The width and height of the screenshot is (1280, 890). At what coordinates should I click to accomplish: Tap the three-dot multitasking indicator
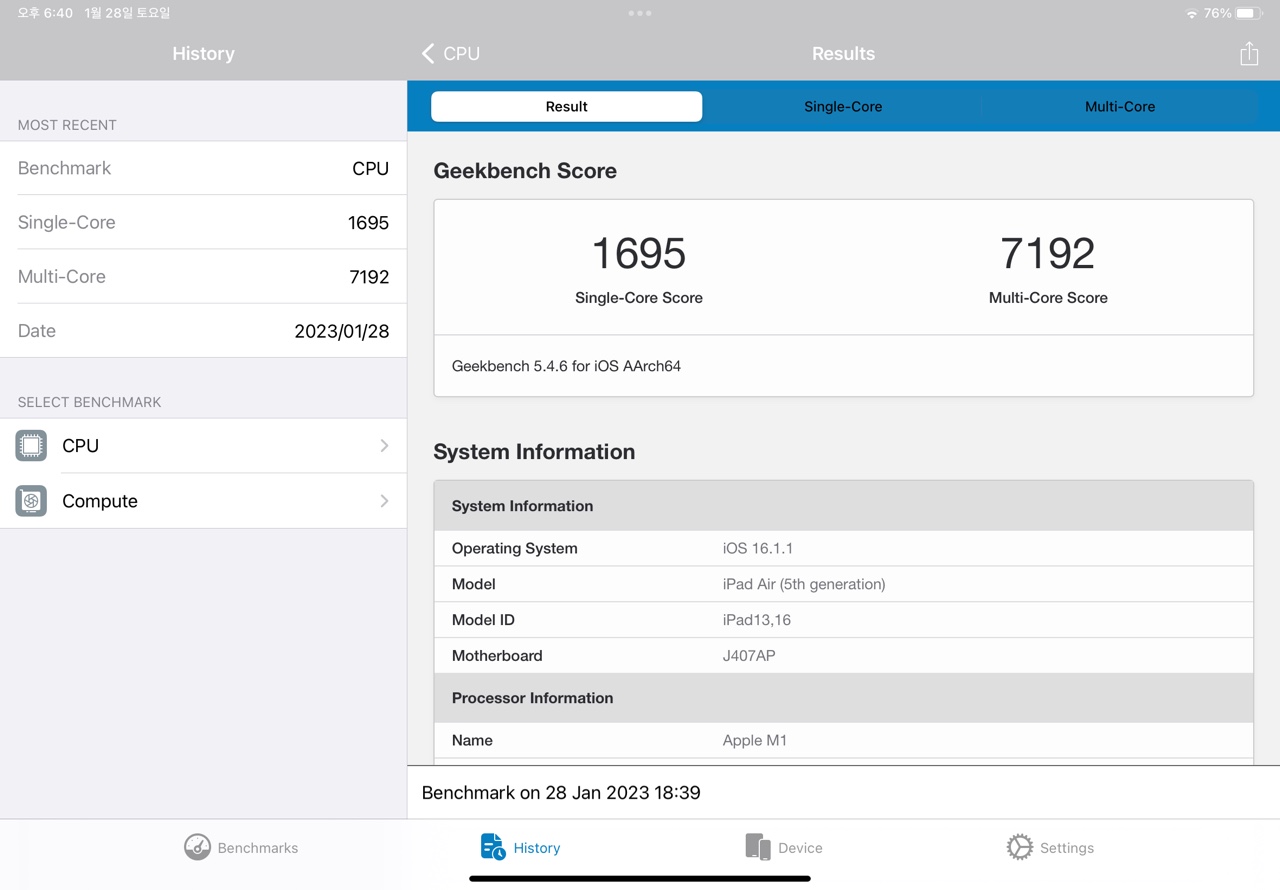coord(640,13)
